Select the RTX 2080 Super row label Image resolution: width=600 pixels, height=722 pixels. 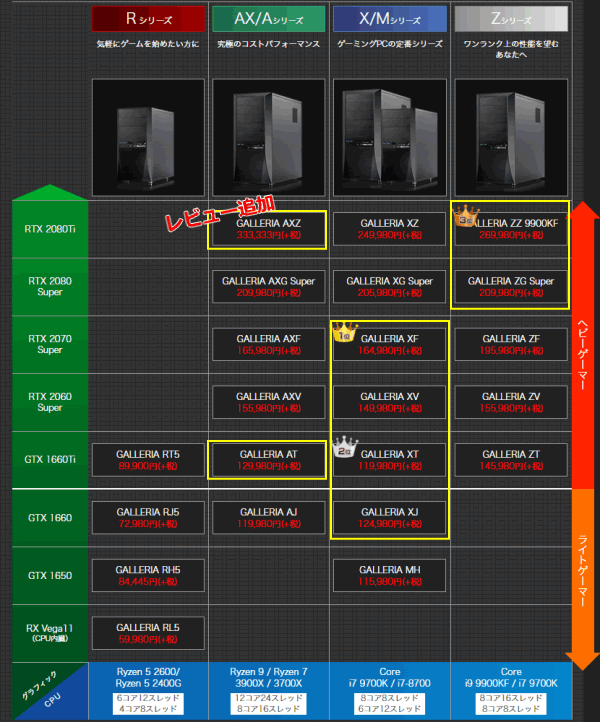[x=50, y=286]
